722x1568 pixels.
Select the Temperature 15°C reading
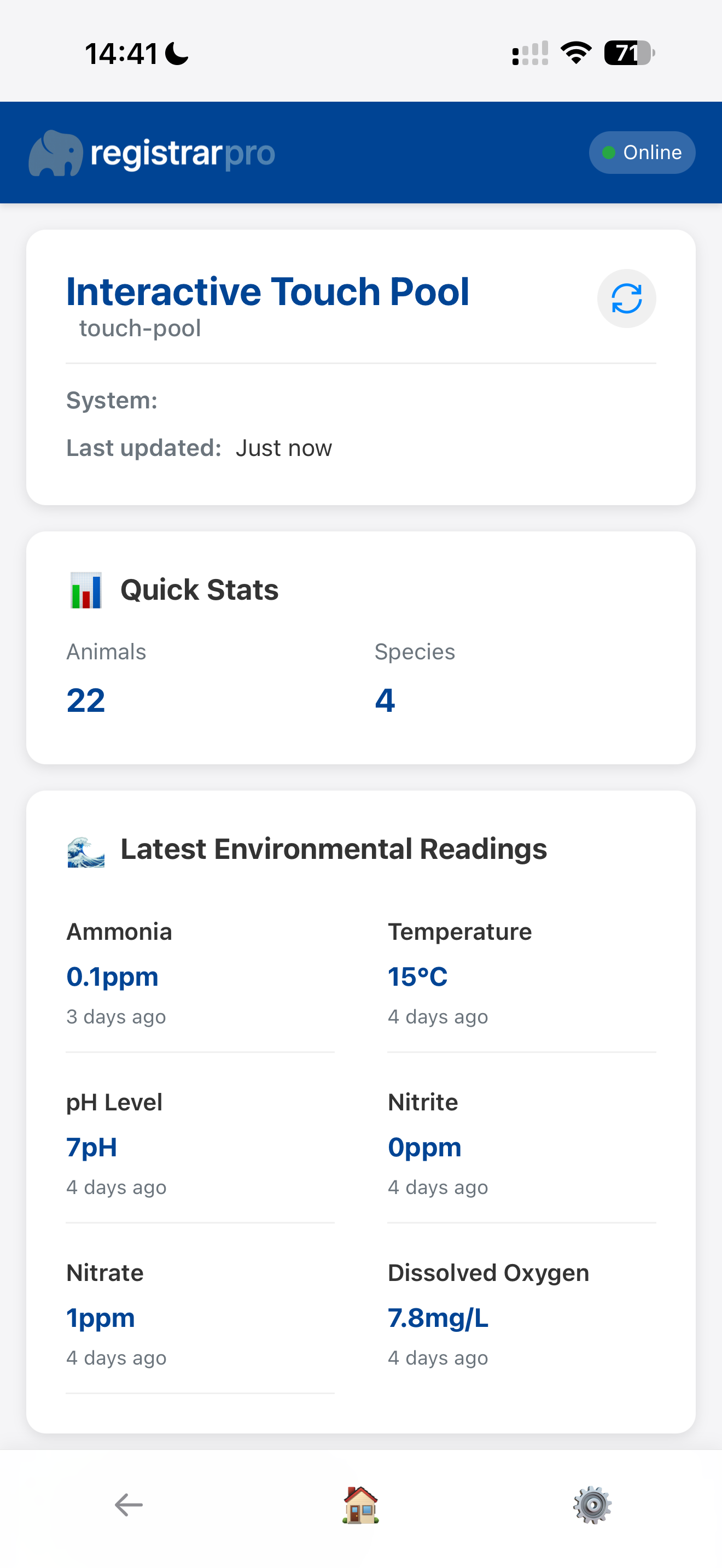(418, 976)
